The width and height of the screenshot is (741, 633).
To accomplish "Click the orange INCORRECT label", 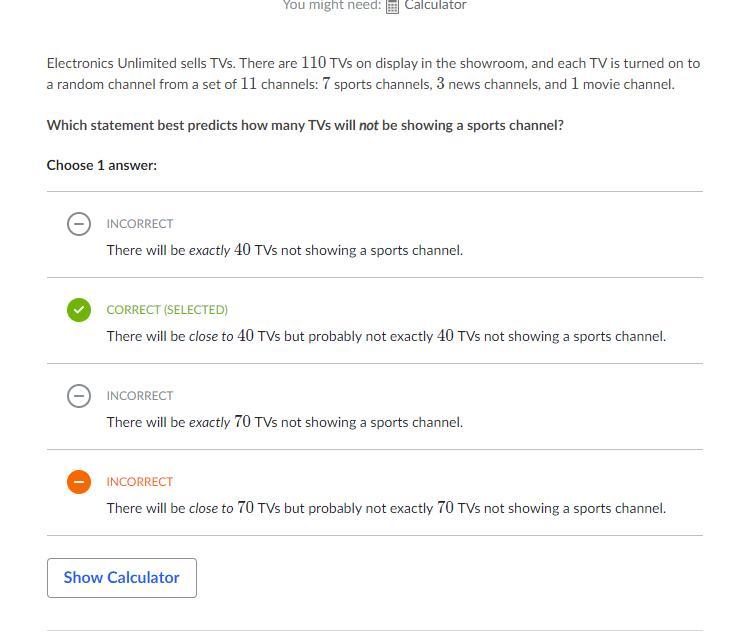I will (140, 482).
